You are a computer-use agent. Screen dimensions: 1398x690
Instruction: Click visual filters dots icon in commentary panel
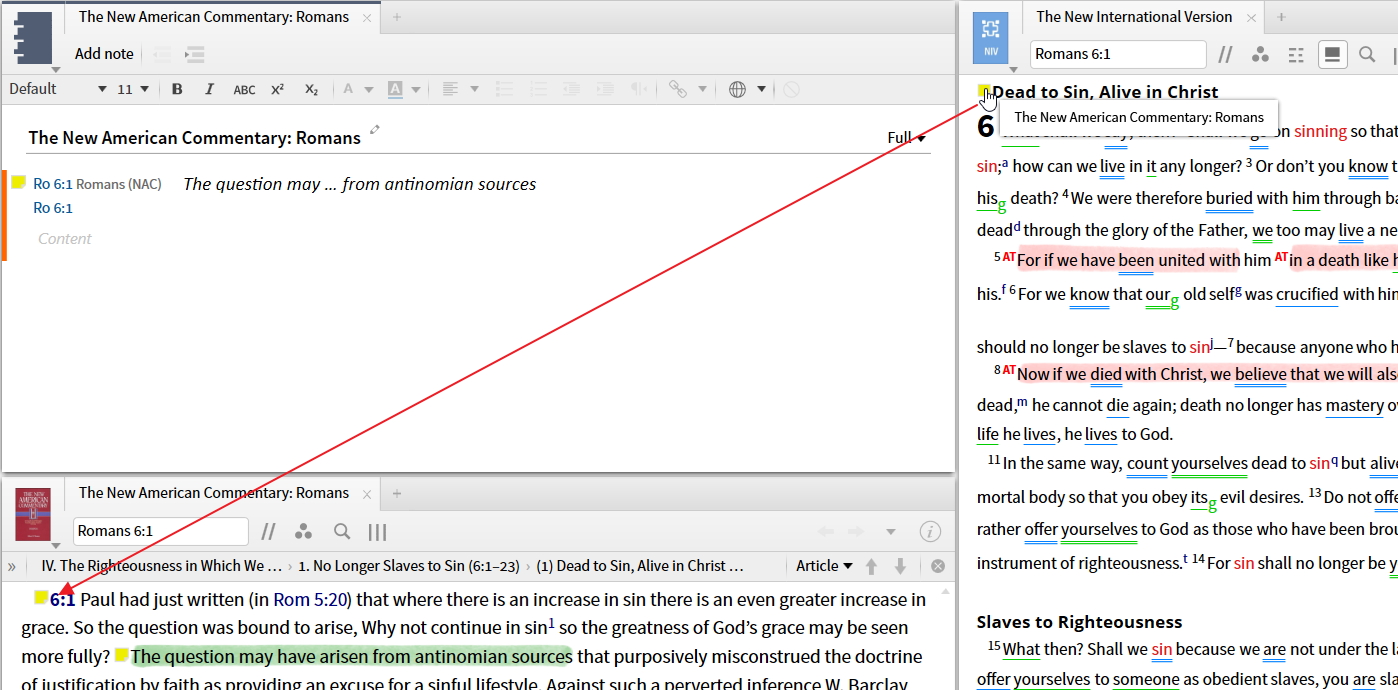[x=304, y=532]
